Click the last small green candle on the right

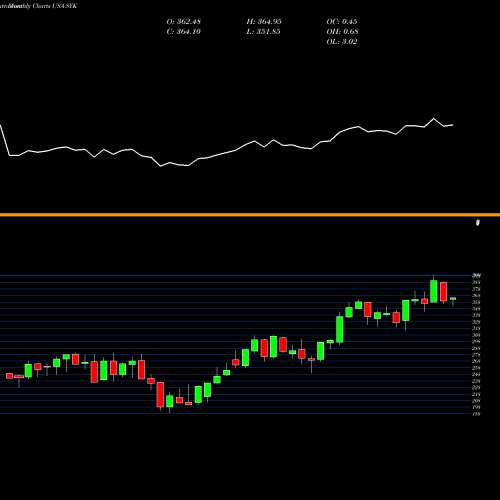[453, 299]
